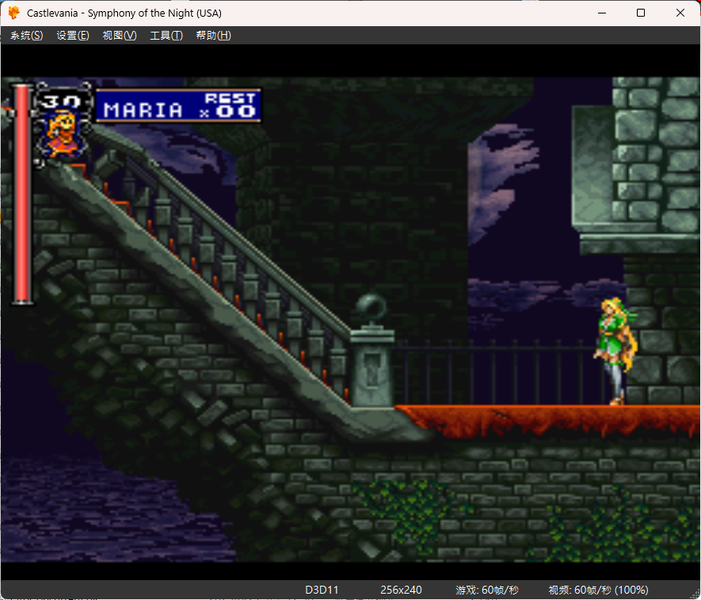Maximize the Castlevania emulator window
Viewport: 701px width, 600px height.
641,13
